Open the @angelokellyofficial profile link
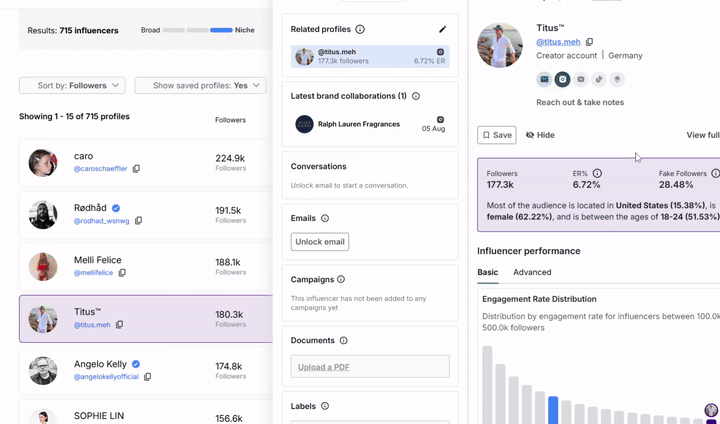Image resolution: width=720 pixels, height=424 pixels. point(106,377)
